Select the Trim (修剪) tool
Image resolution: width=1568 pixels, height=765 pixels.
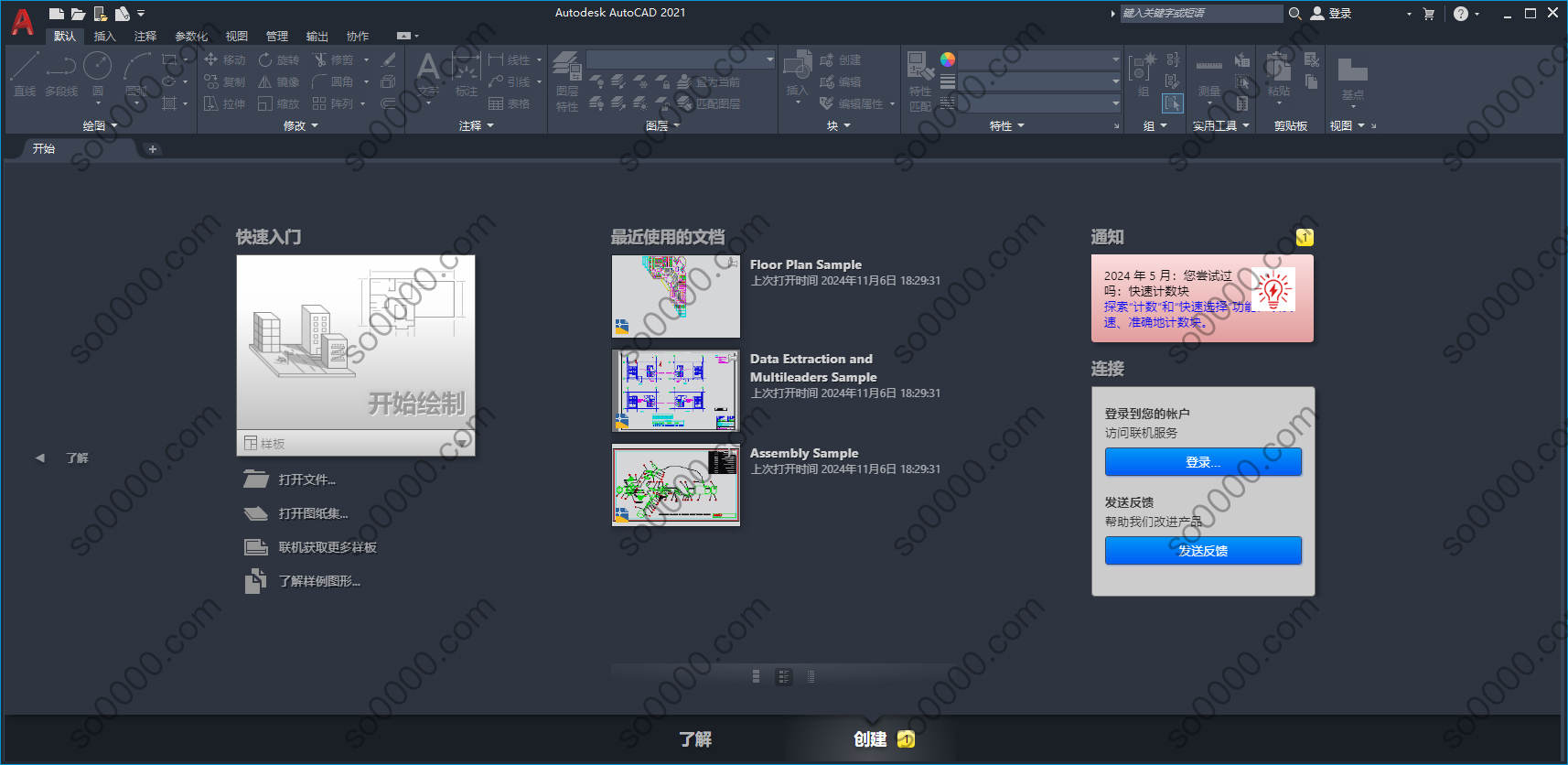pos(333,59)
